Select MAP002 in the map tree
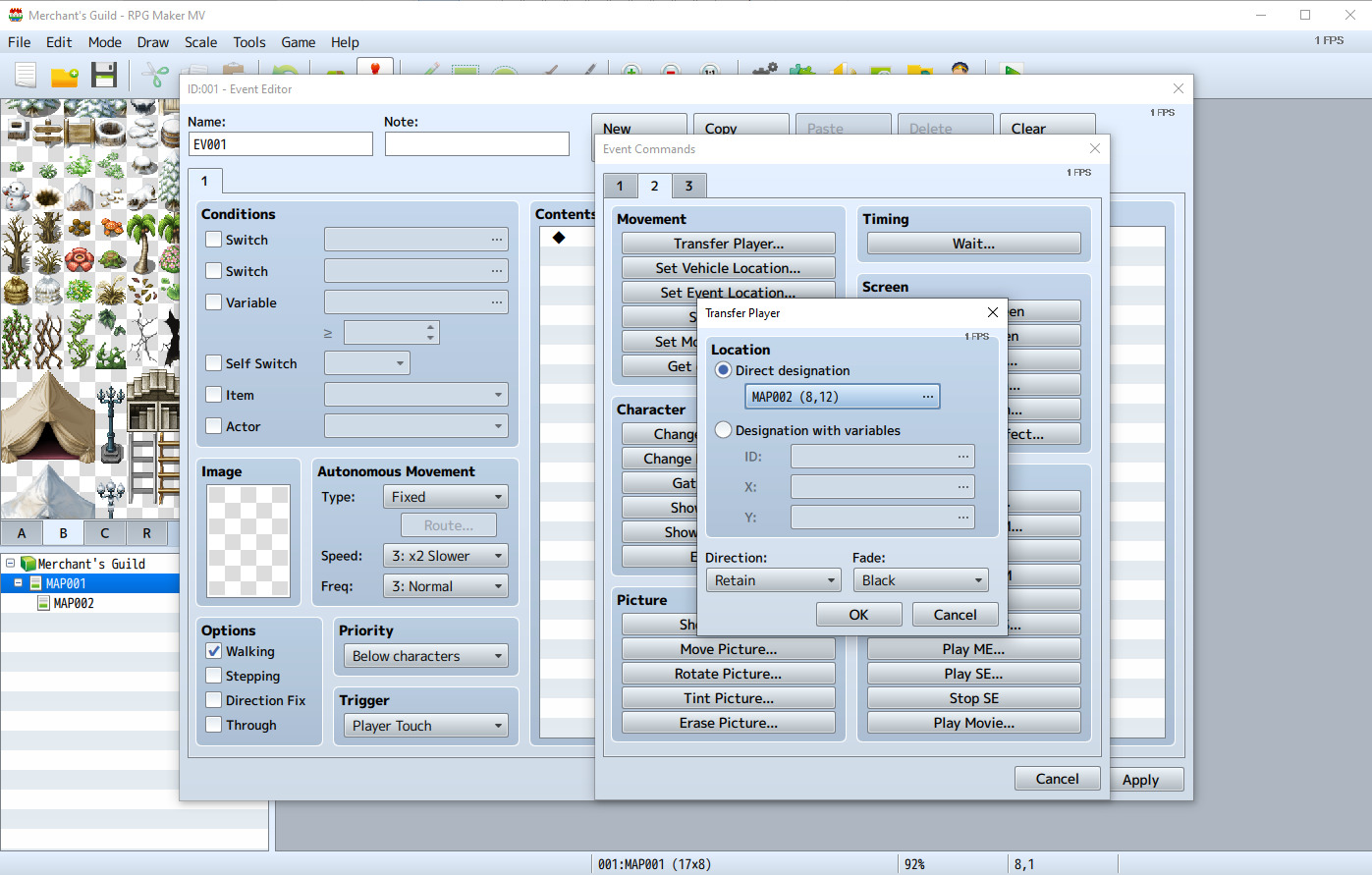Screen dimensions: 1372x875 pos(74,603)
